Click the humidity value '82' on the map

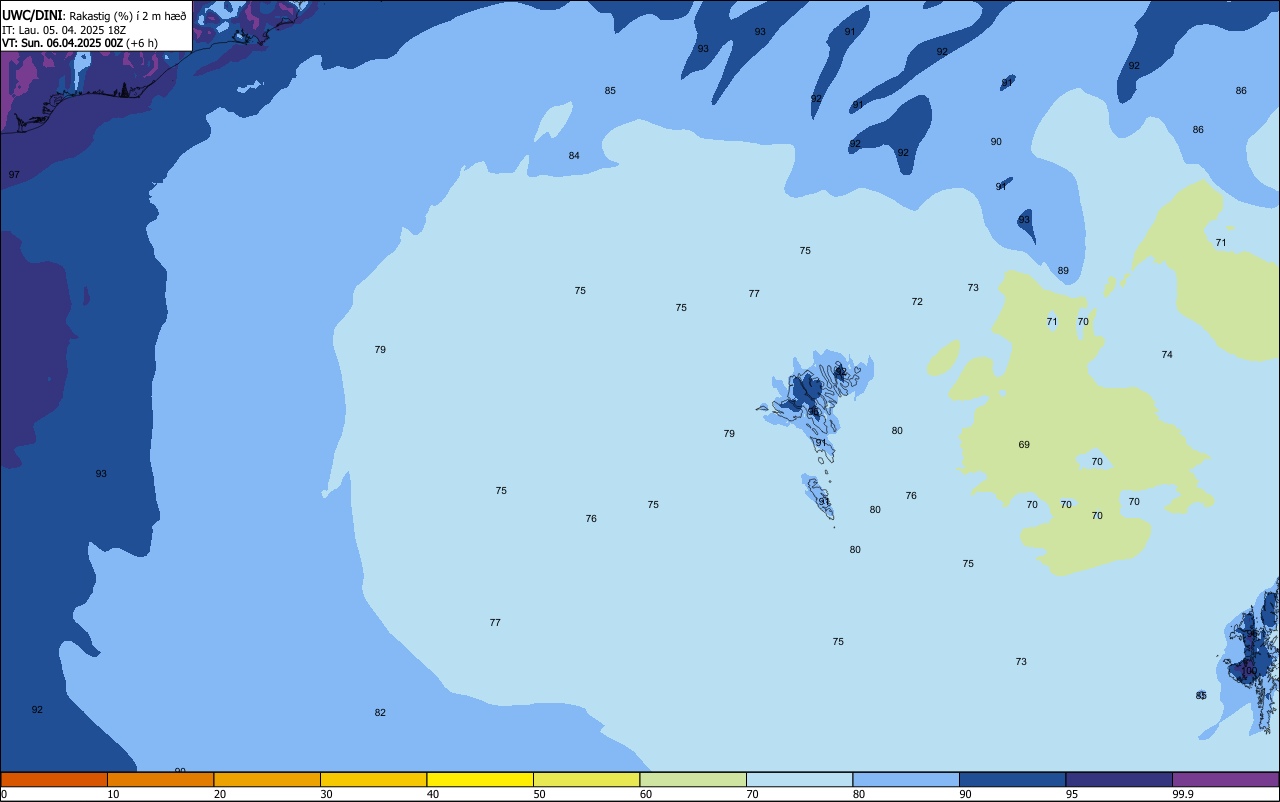(x=380, y=713)
